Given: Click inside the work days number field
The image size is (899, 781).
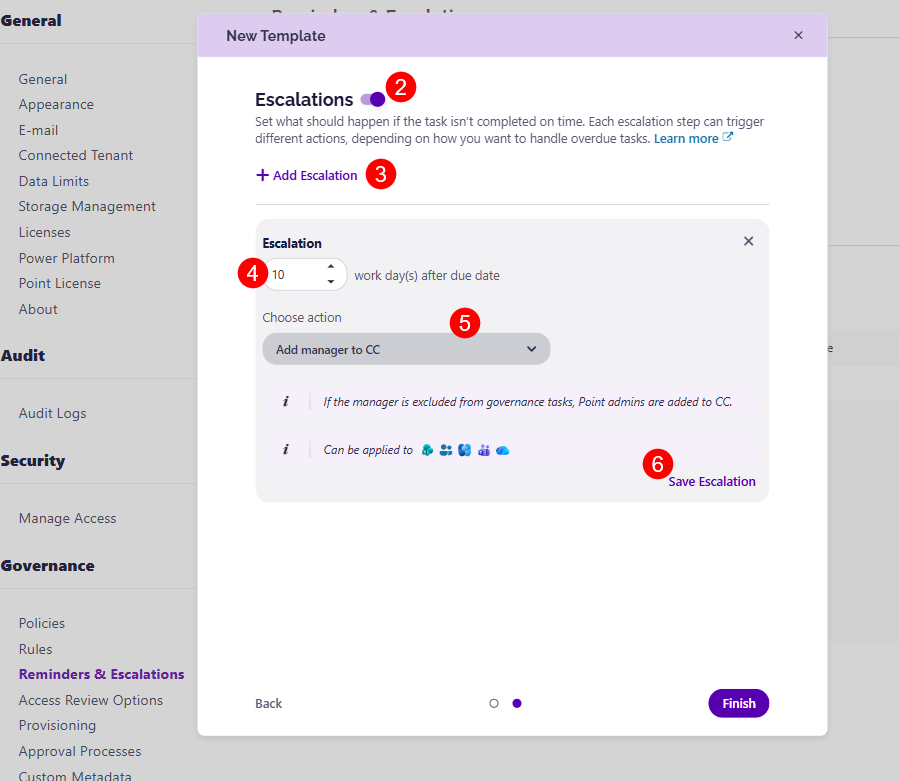Looking at the screenshot, I should click(295, 274).
